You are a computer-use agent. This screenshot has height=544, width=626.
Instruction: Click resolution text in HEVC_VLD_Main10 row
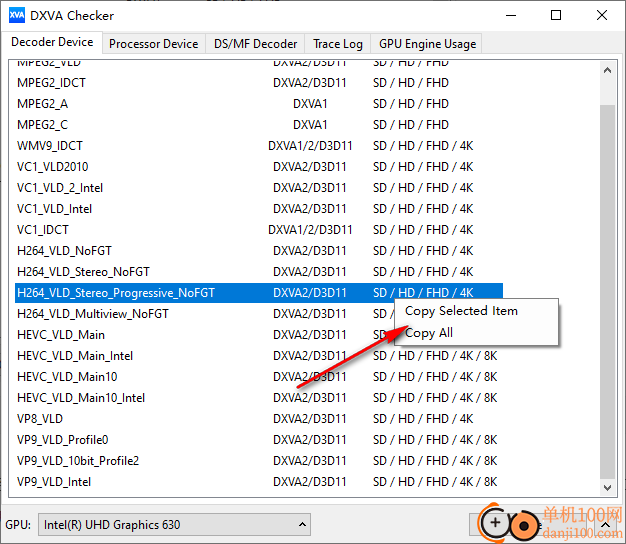tap(435, 377)
